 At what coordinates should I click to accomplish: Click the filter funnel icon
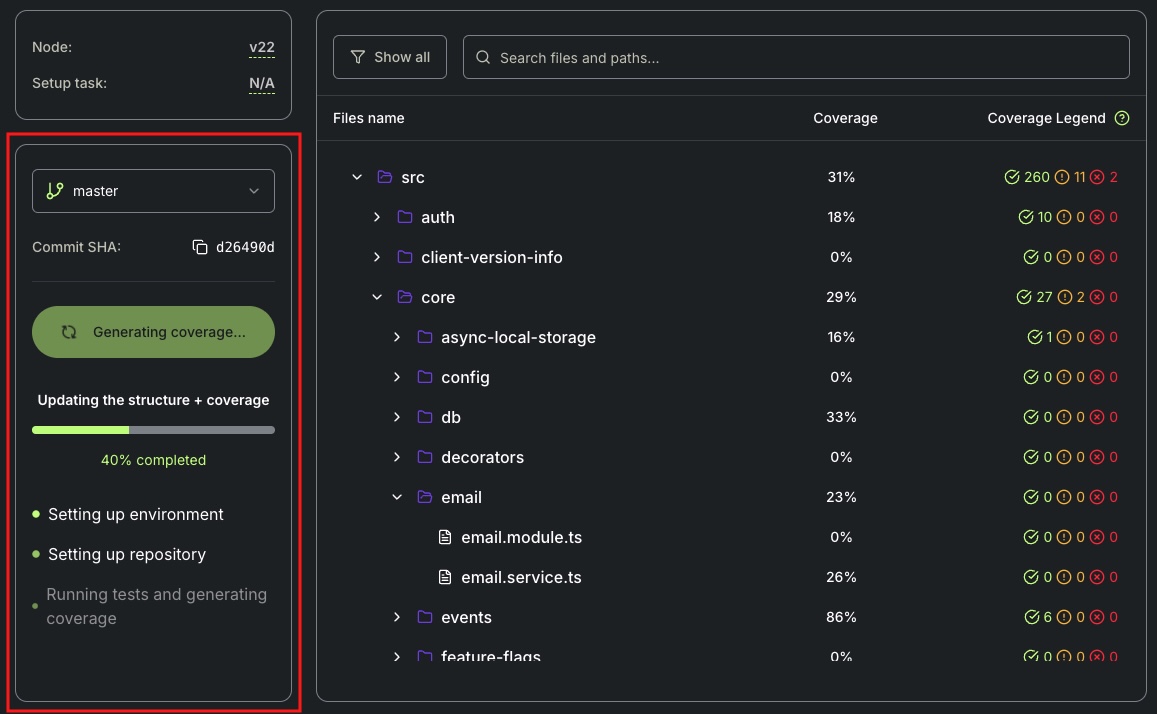(x=358, y=57)
